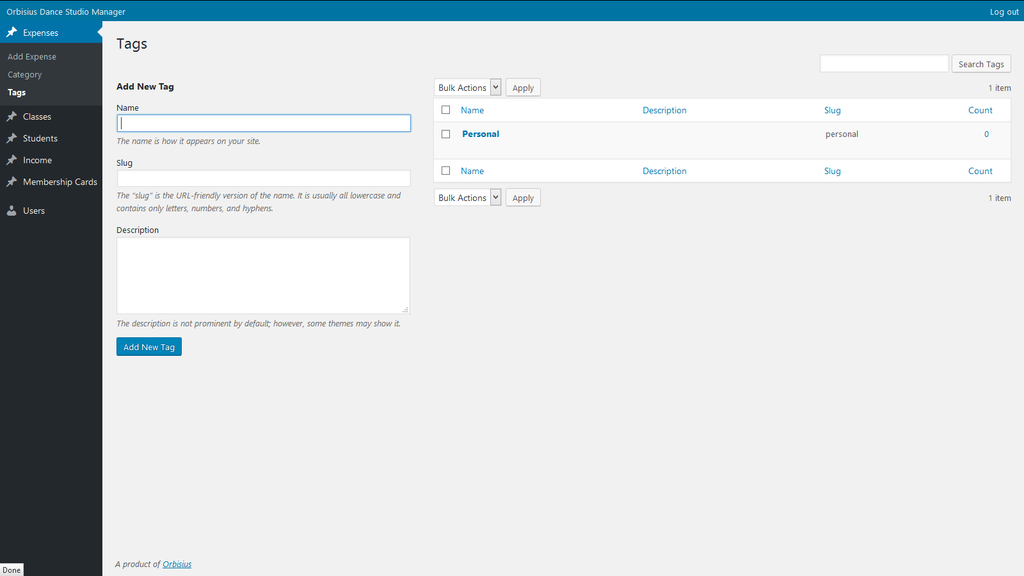Go to Add Expense submenu

[x=32, y=57]
